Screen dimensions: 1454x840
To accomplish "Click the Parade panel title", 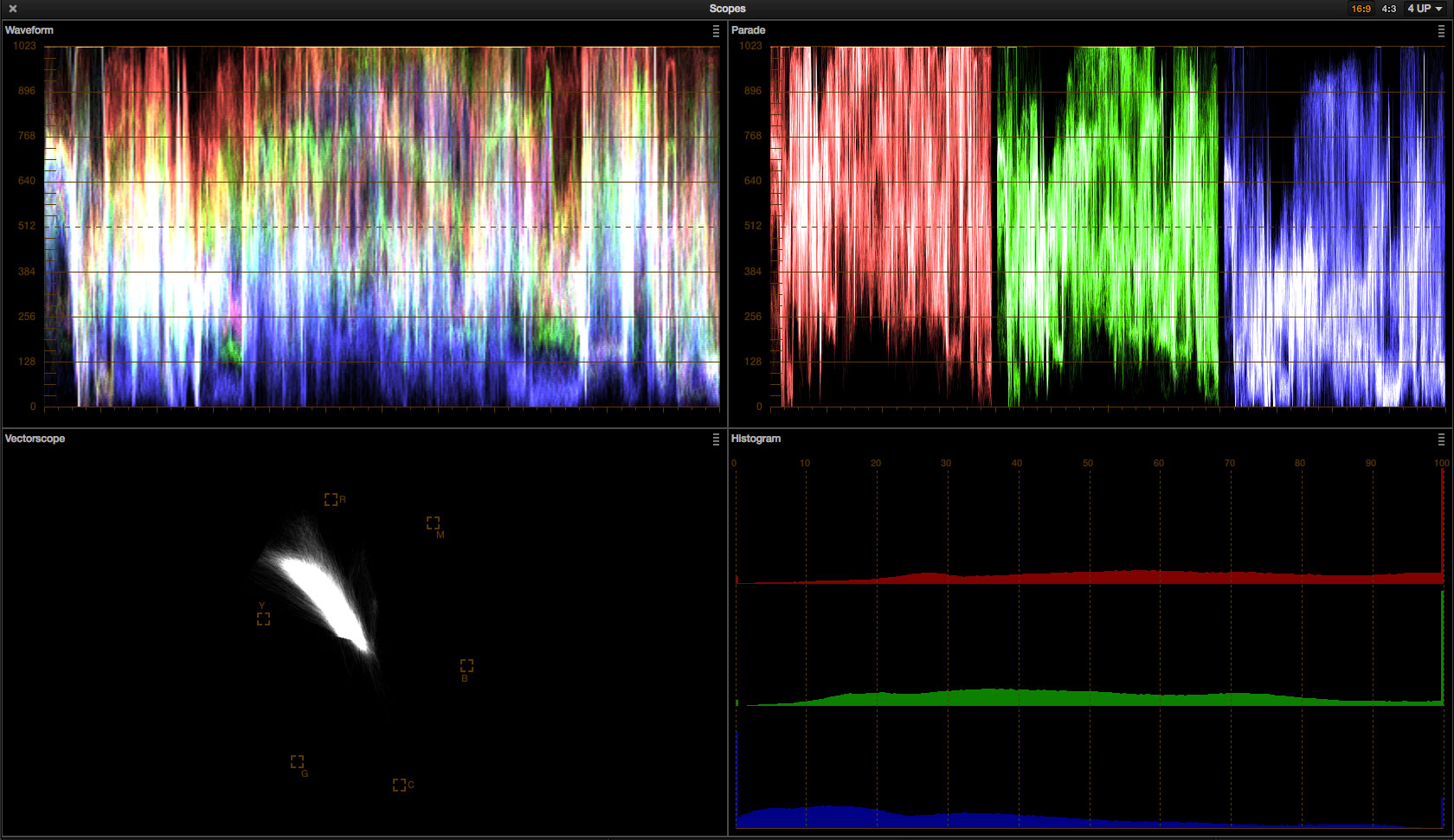I will tap(748, 30).
